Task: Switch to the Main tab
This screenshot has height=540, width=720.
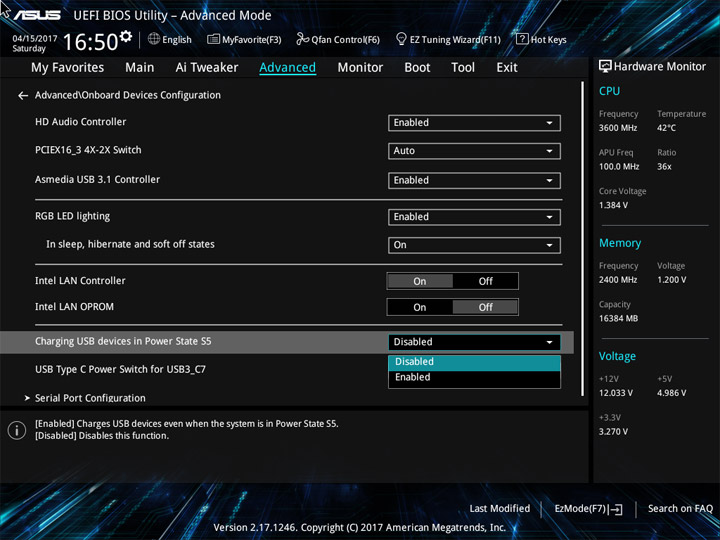Action: click(140, 68)
